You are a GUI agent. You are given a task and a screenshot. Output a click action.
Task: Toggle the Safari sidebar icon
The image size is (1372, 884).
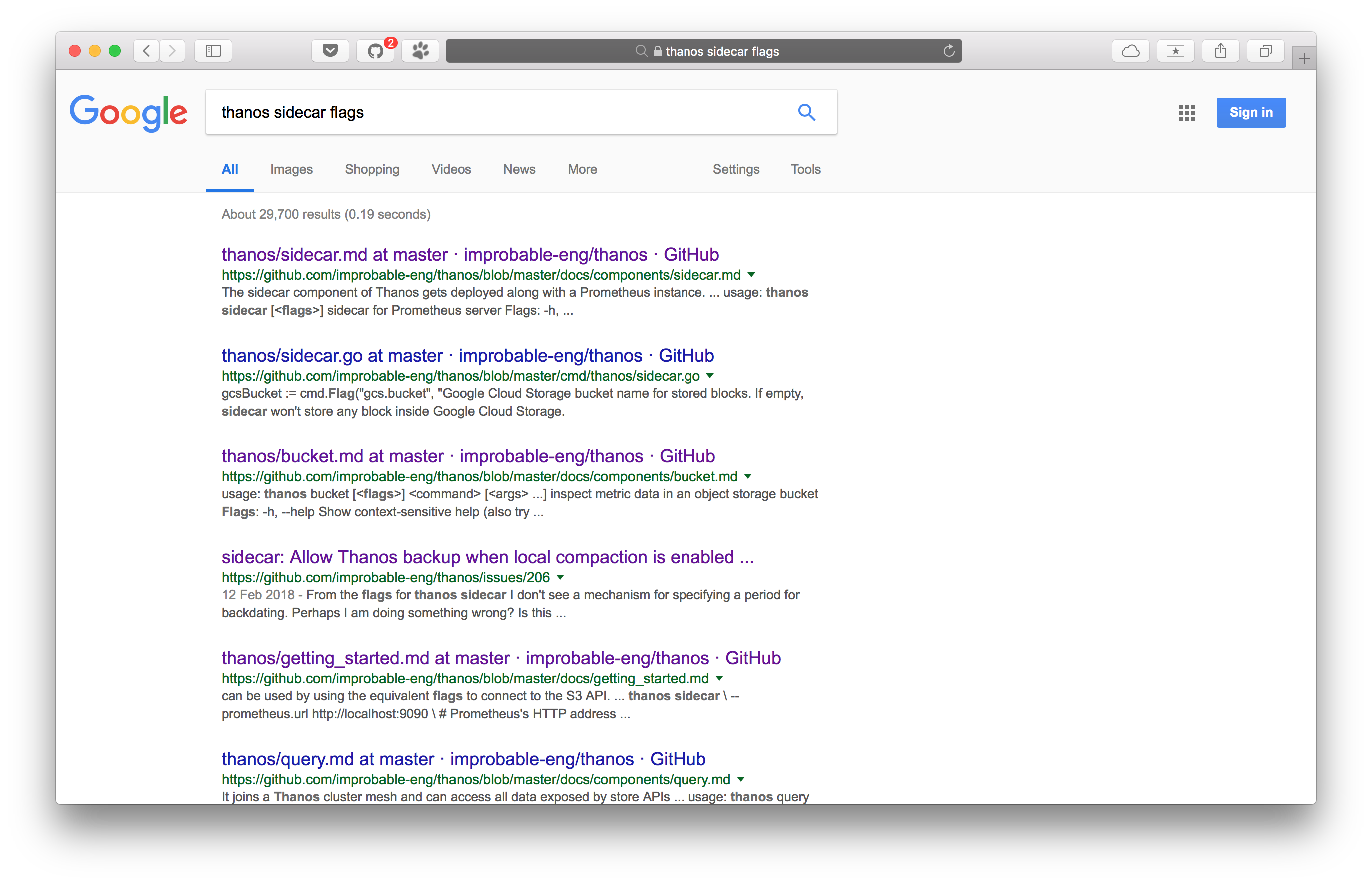[213, 51]
